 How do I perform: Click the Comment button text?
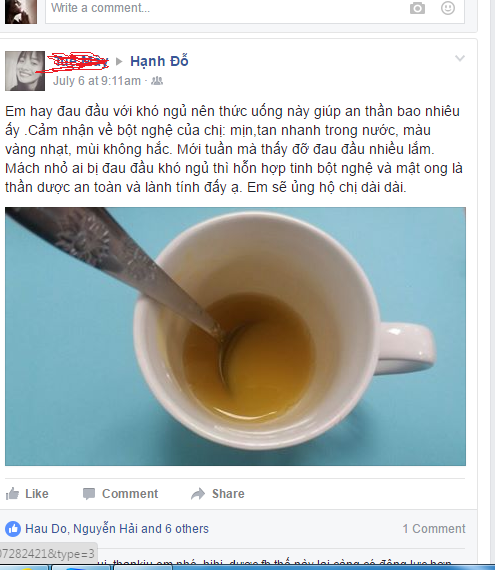[130, 494]
